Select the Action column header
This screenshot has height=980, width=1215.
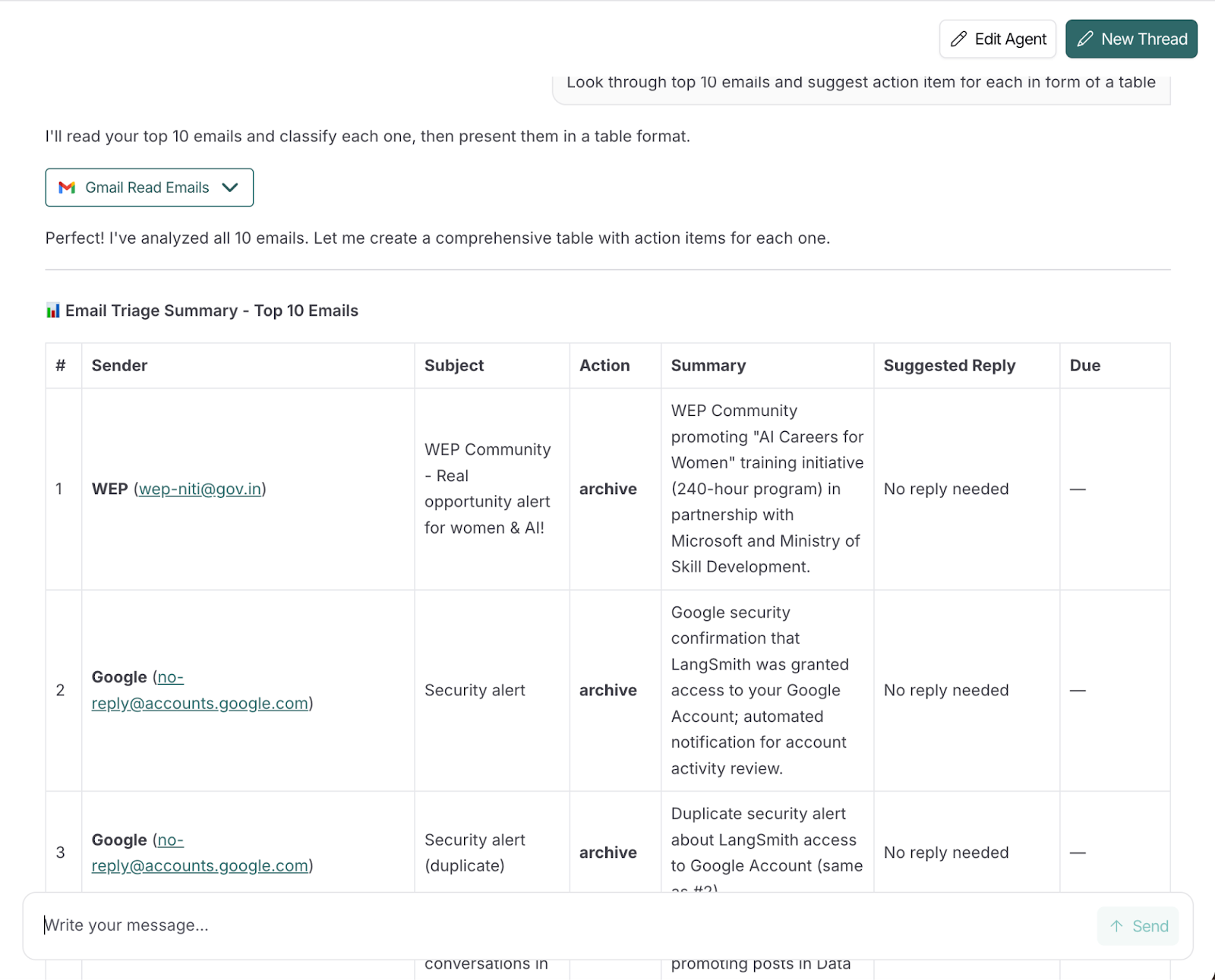[x=604, y=365]
